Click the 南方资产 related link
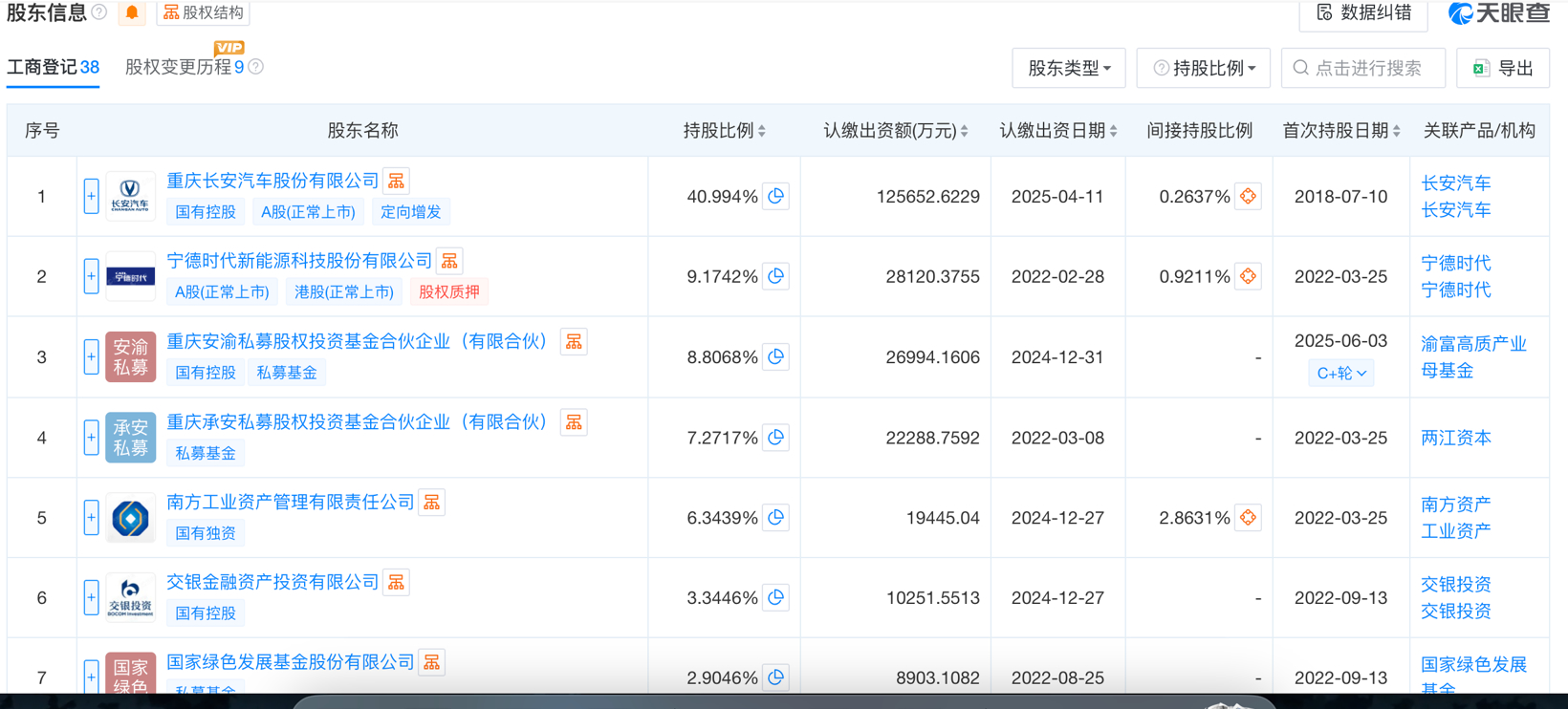The width and height of the screenshot is (1568, 709). (x=1456, y=504)
